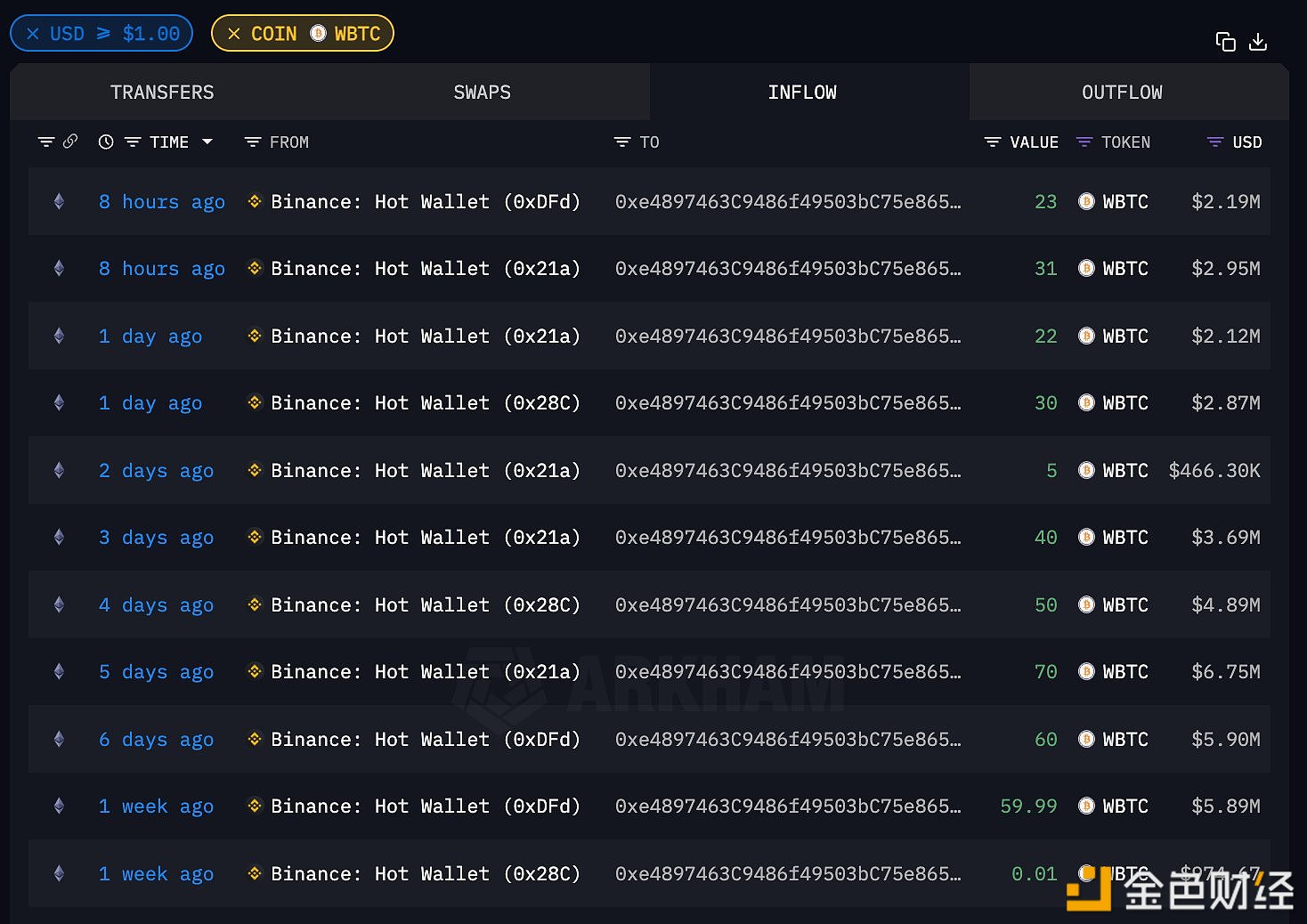Open recipient address 0xe489… in the $3.69M row

pyautogui.click(x=788, y=538)
